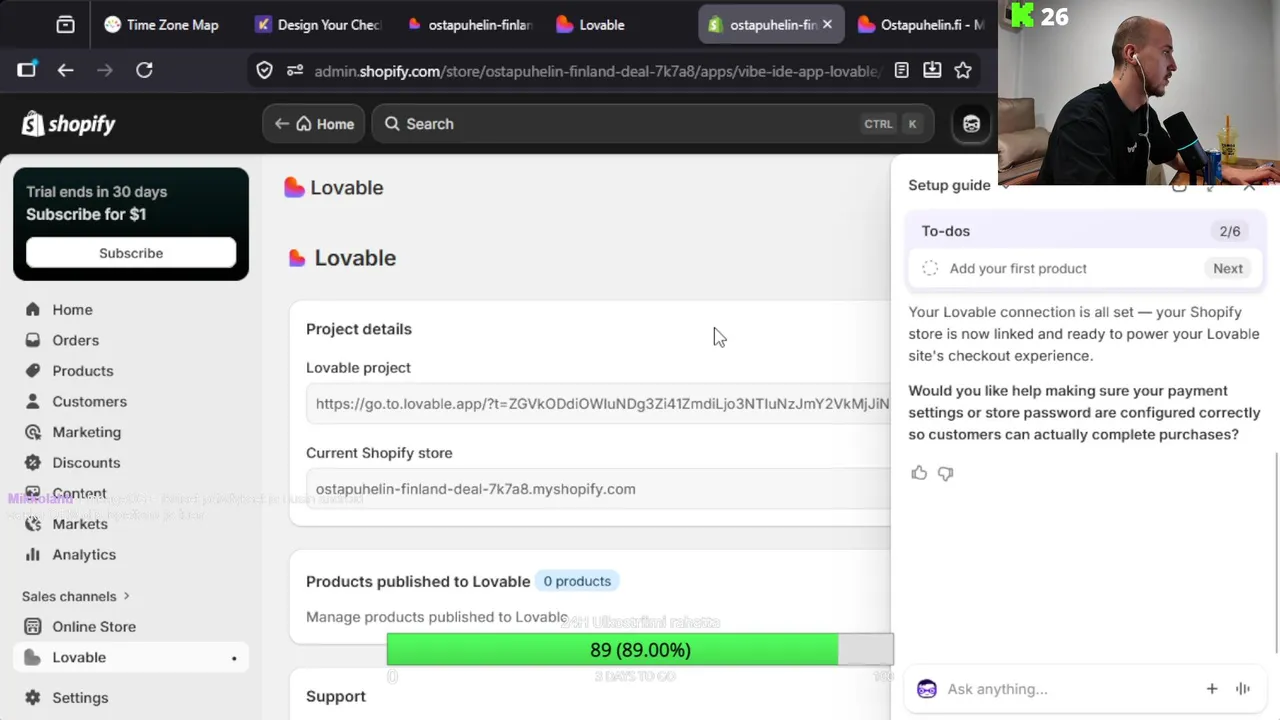The image size is (1280, 720).
Task: Open the shield tracking protection icon
Action: [264, 70]
